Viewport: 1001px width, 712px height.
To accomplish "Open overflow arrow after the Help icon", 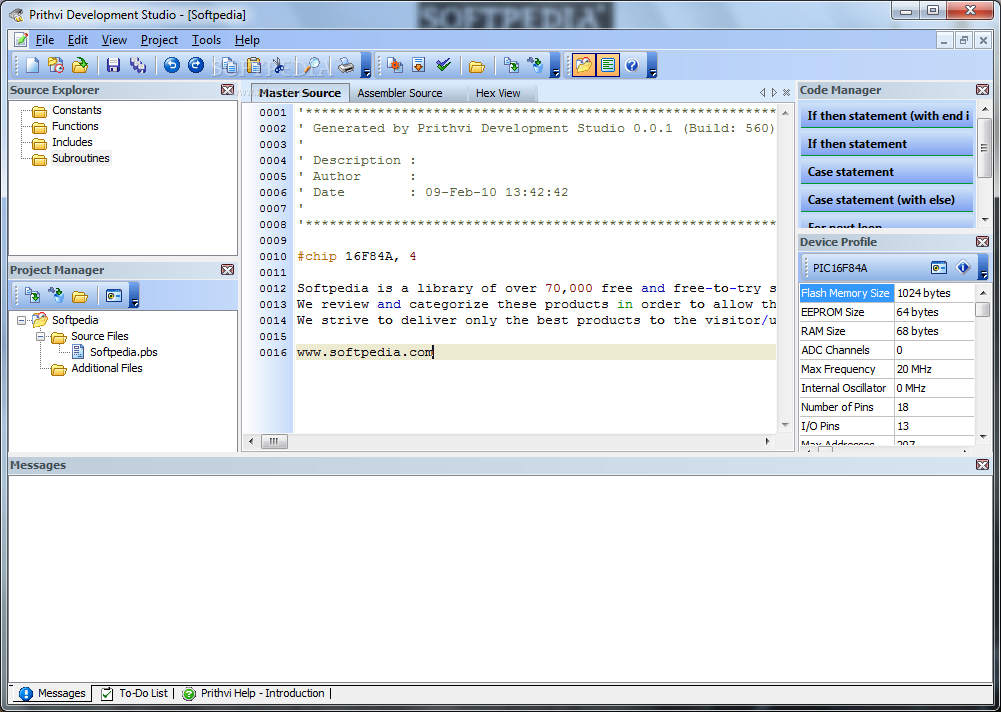I will [x=652, y=66].
